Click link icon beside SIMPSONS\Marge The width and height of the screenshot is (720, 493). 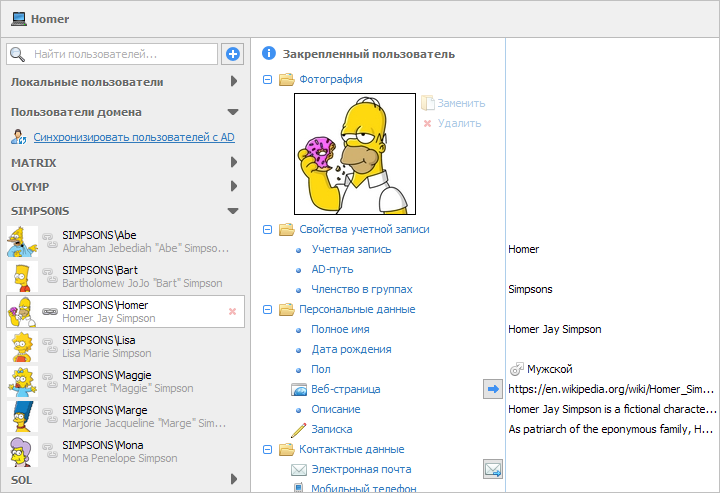[x=50, y=416]
